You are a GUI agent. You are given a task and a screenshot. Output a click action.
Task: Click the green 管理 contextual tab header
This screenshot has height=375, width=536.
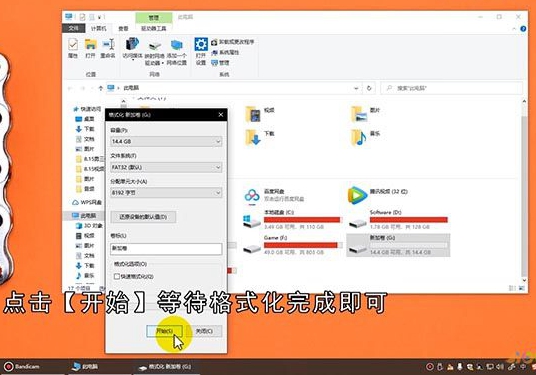[x=154, y=18]
